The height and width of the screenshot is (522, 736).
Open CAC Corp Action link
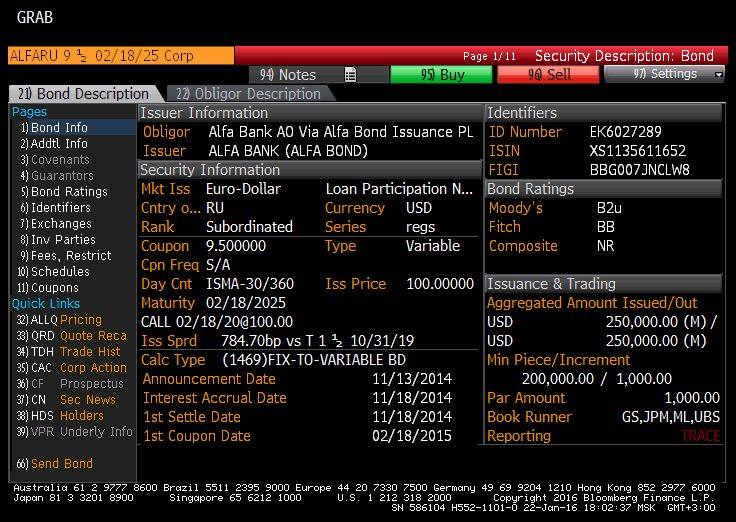click(71, 368)
